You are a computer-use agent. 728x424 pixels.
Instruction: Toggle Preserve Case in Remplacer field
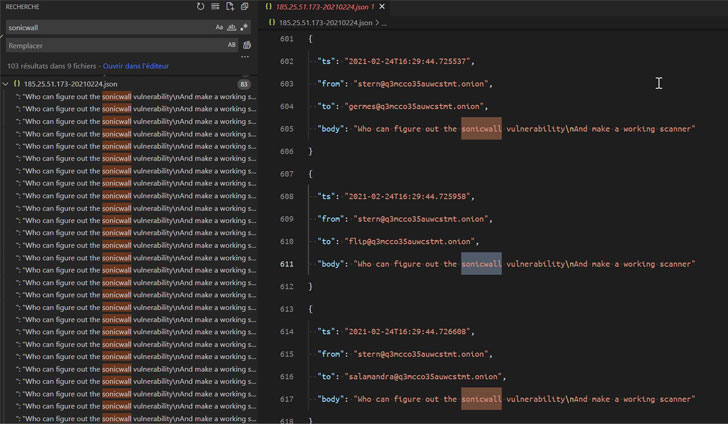click(232, 45)
